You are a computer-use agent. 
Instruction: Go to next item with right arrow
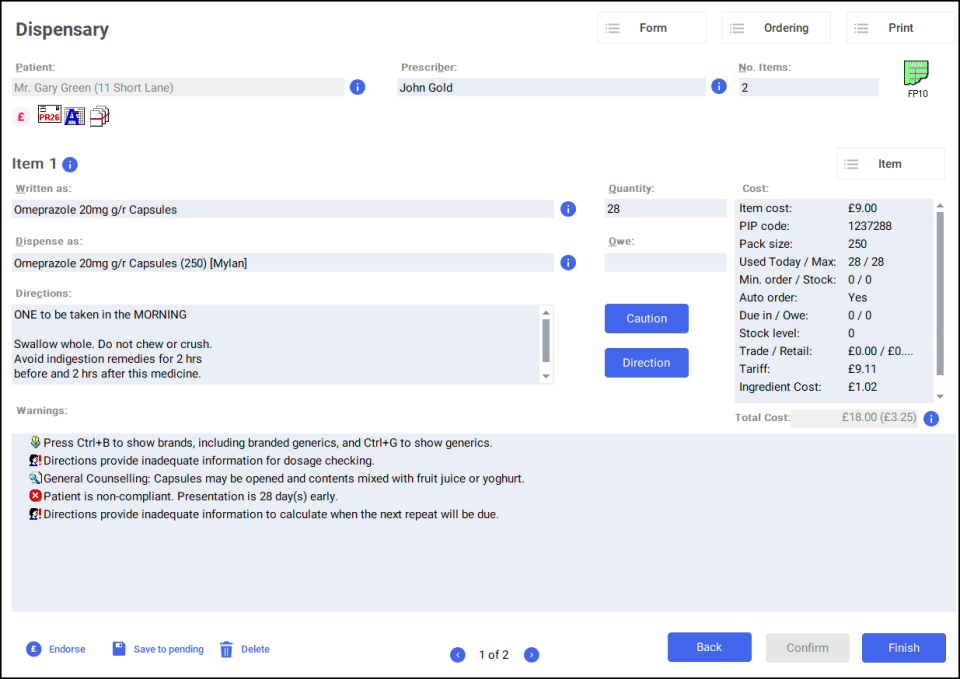[532, 655]
